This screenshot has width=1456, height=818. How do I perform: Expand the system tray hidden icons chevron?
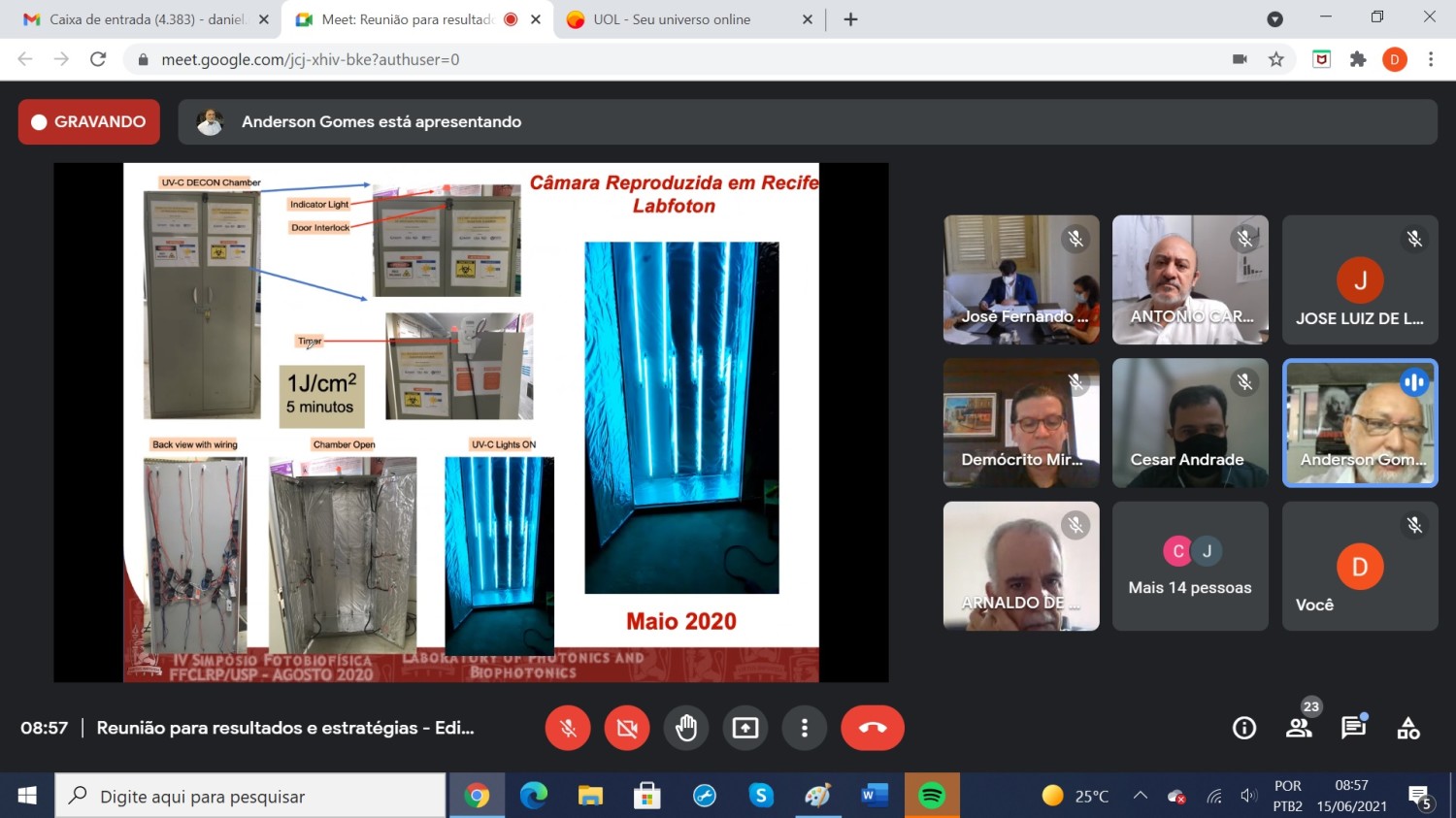click(x=1141, y=796)
